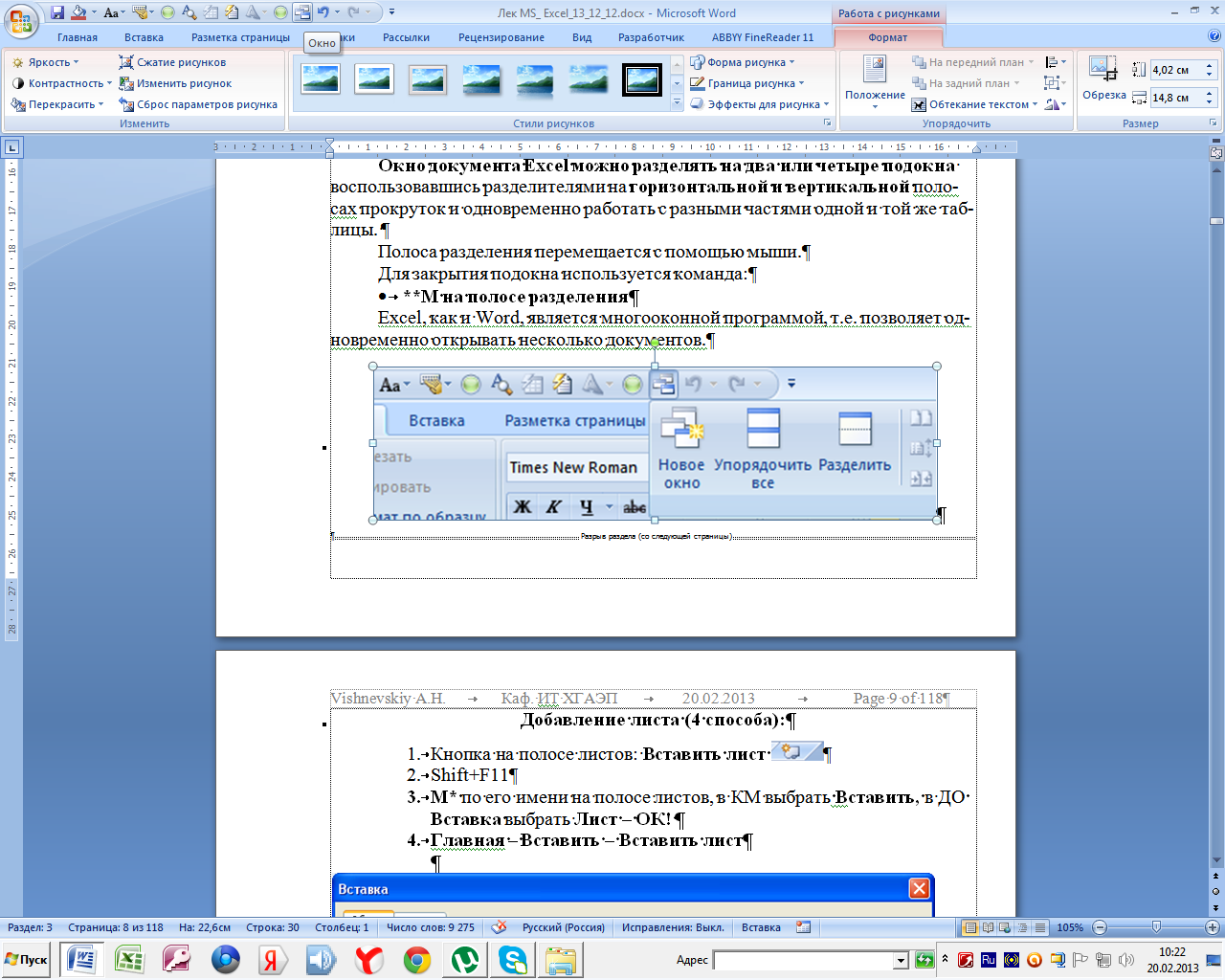Click the Select Browse Object button

[x=1216, y=891]
